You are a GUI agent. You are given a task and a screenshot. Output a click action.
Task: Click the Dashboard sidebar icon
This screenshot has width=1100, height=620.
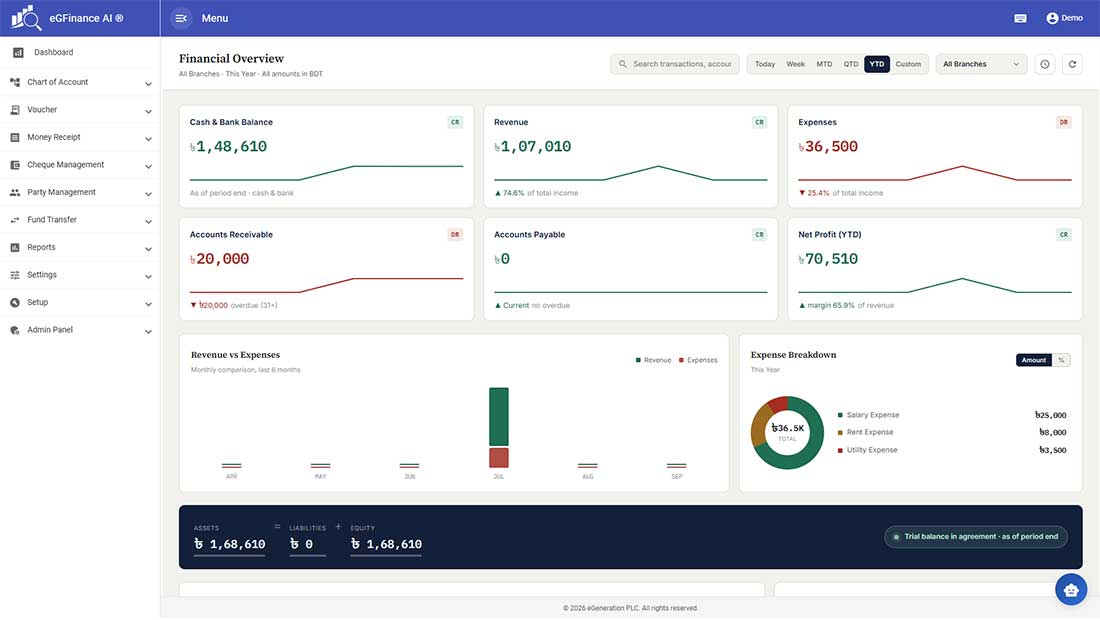pyautogui.click(x=18, y=53)
